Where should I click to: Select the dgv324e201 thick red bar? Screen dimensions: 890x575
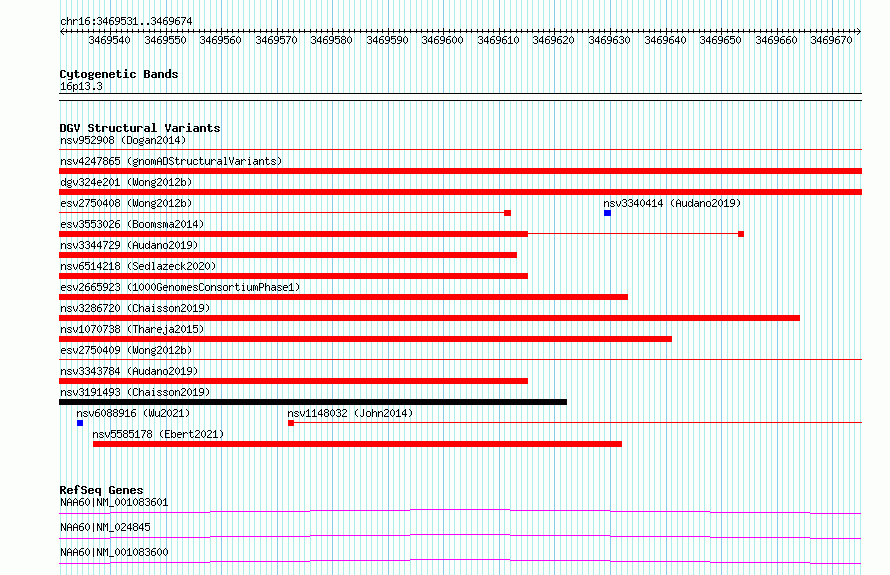pyautogui.click(x=460, y=192)
